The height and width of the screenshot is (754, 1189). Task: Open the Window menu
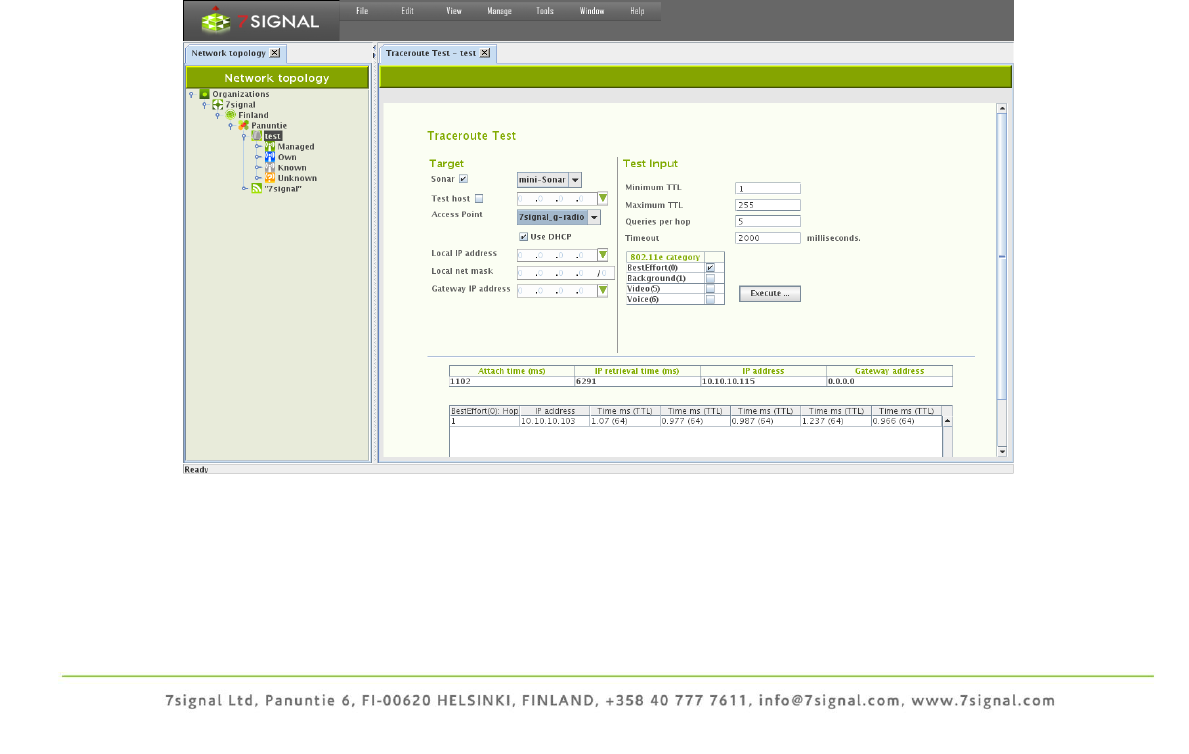click(592, 11)
